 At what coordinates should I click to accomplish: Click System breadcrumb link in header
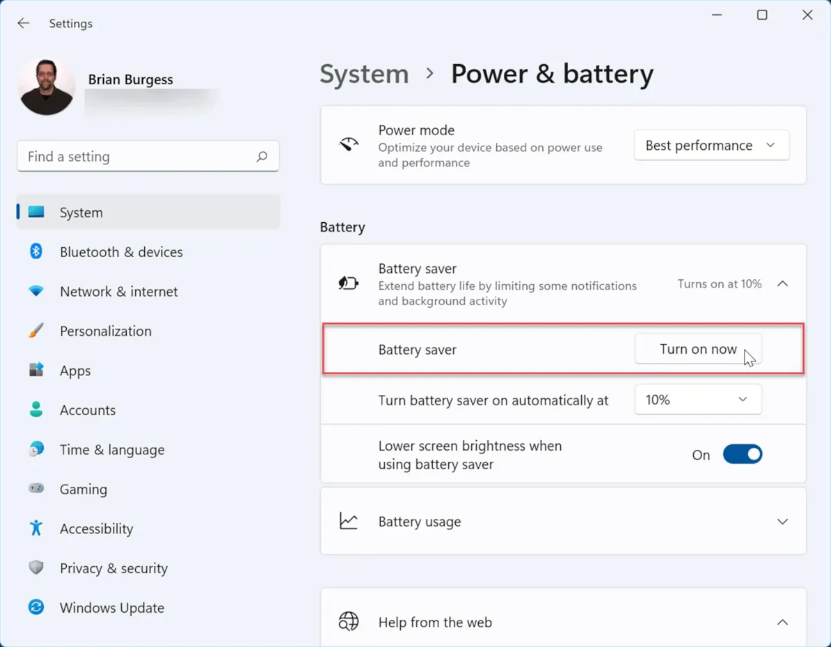click(x=364, y=74)
